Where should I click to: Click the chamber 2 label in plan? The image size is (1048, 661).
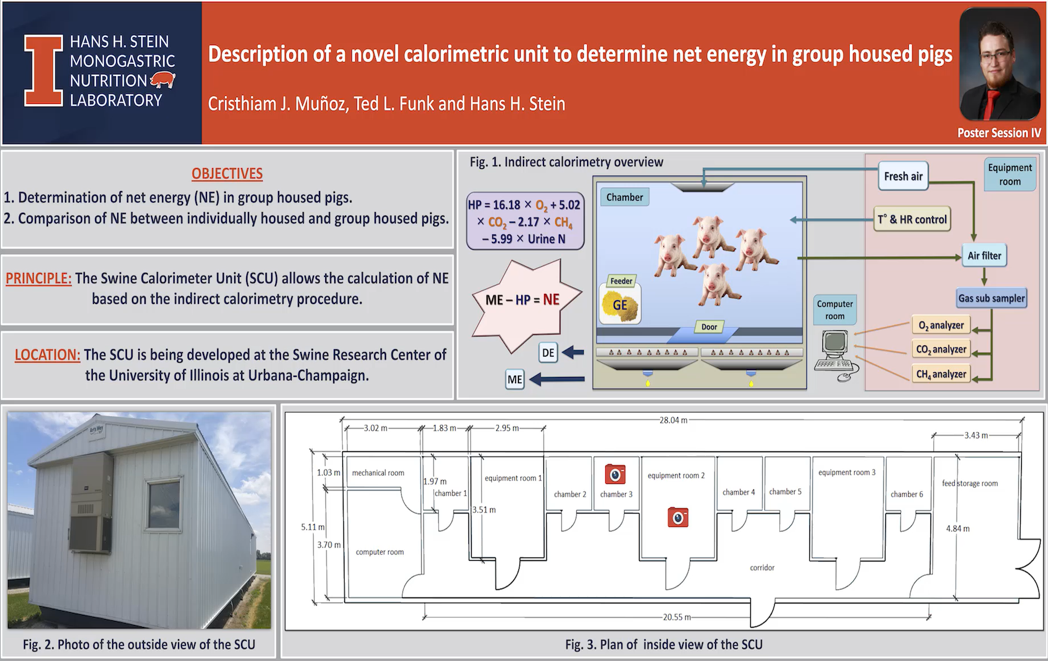[570, 494]
